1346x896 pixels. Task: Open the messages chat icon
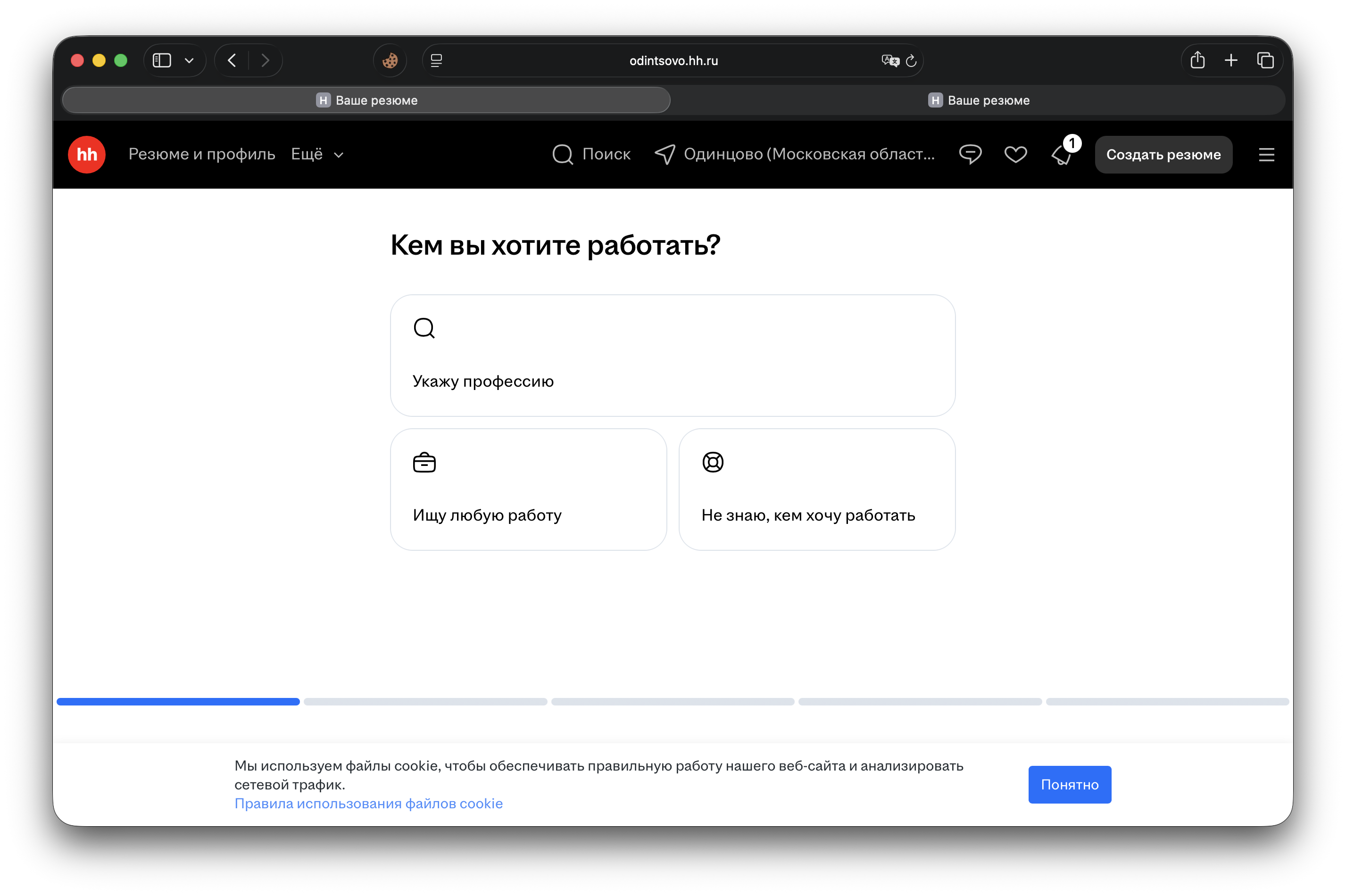(x=970, y=154)
